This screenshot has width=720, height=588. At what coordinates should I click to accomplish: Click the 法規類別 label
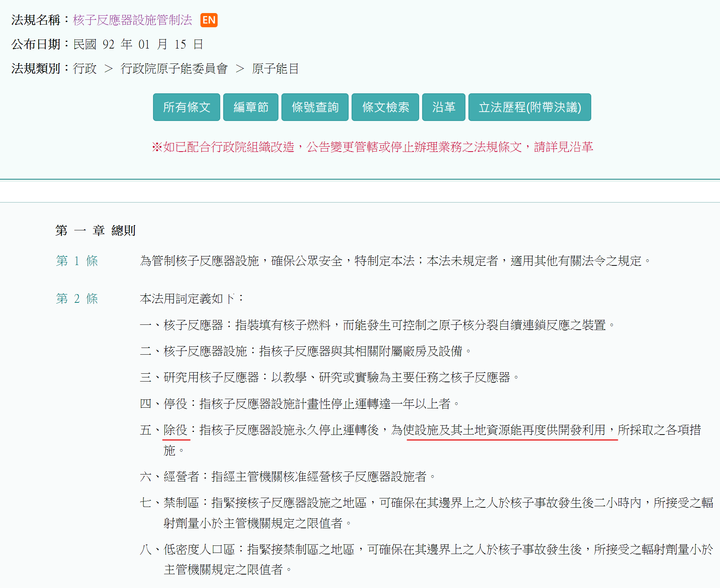35,69
